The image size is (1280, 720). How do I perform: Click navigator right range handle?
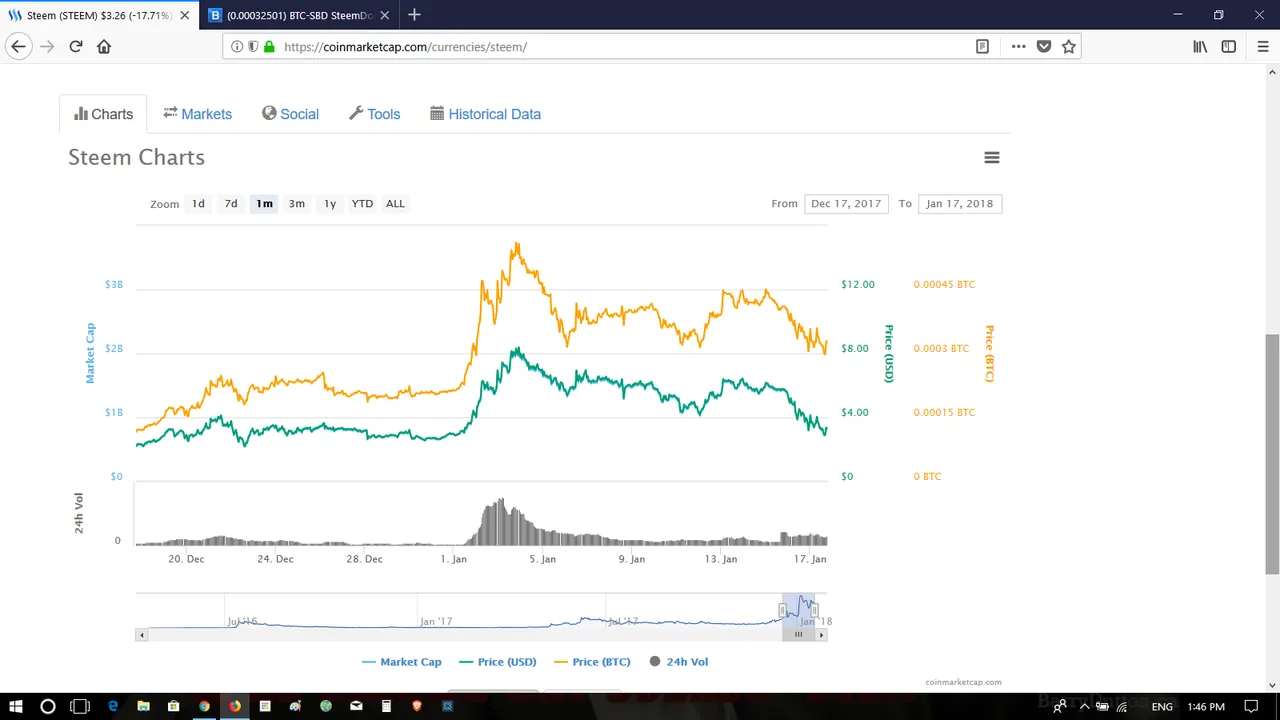coord(815,610)
